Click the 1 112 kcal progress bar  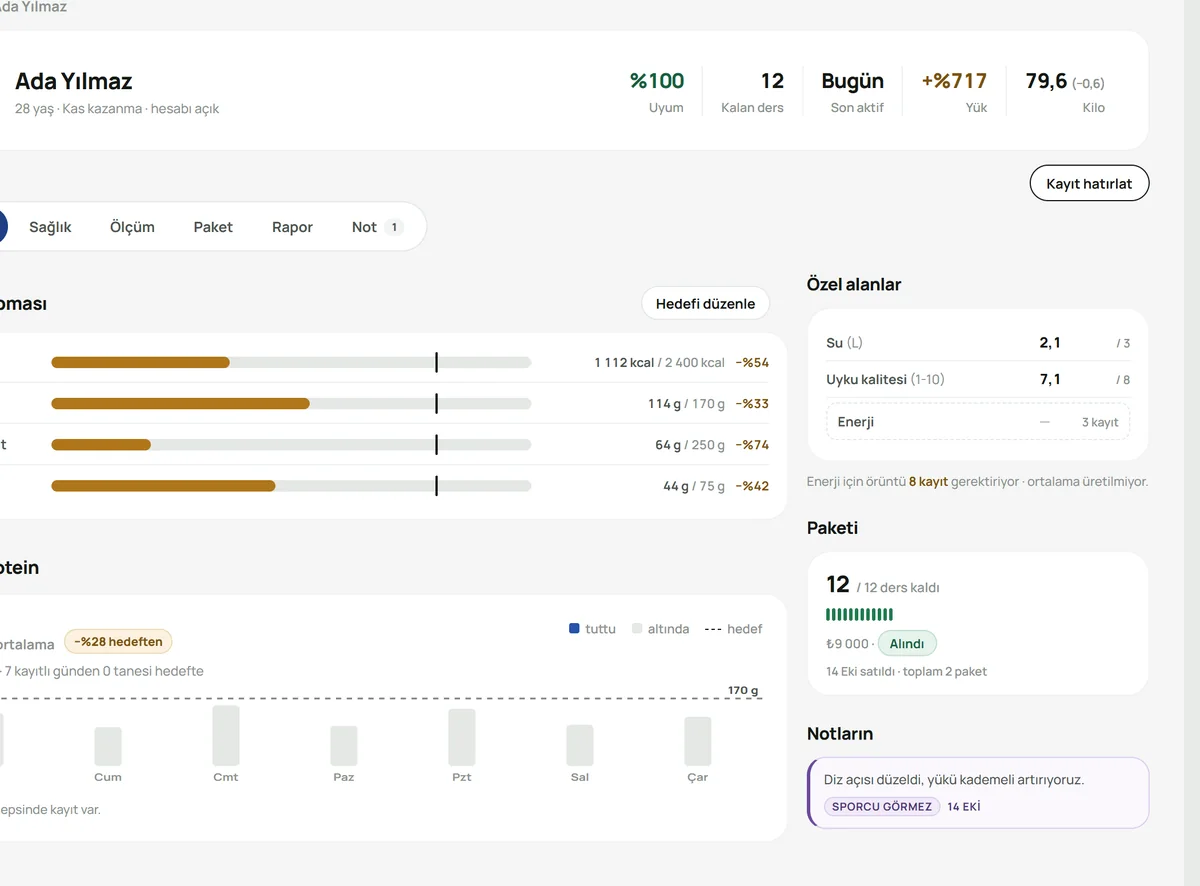[x=291, y=362]
